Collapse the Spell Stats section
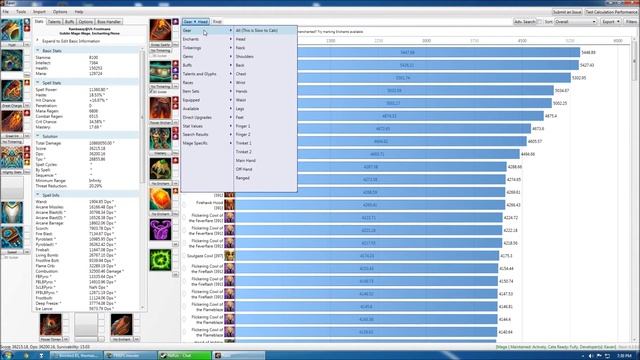This screenshot has width=640, height=360. (38, 82)
